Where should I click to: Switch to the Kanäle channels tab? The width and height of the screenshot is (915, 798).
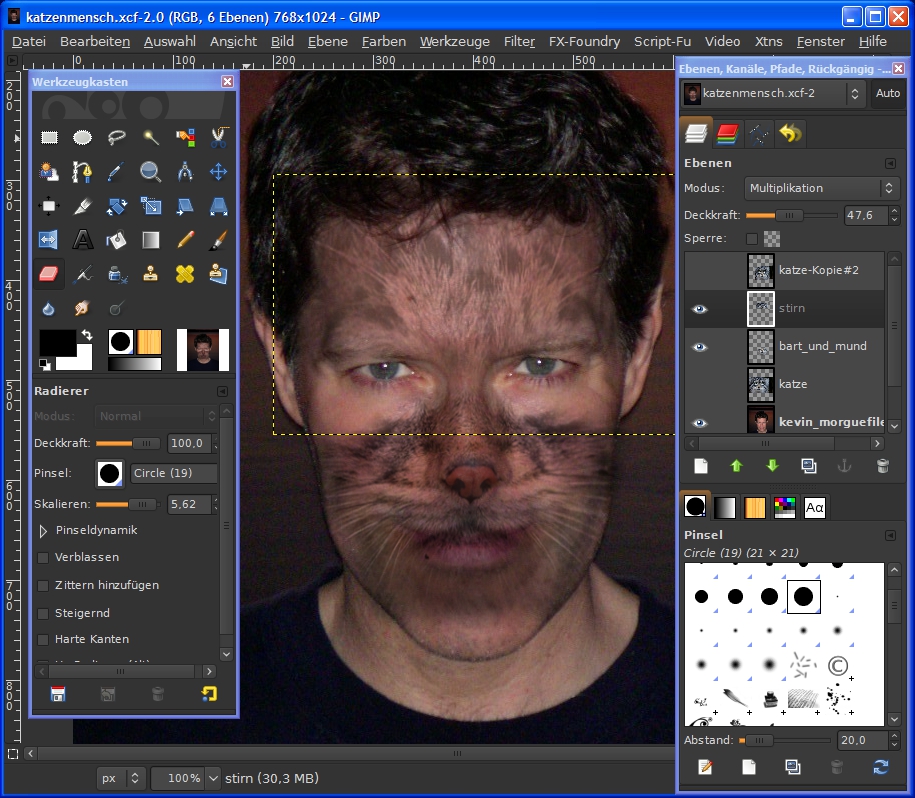(x=727, y=134)
